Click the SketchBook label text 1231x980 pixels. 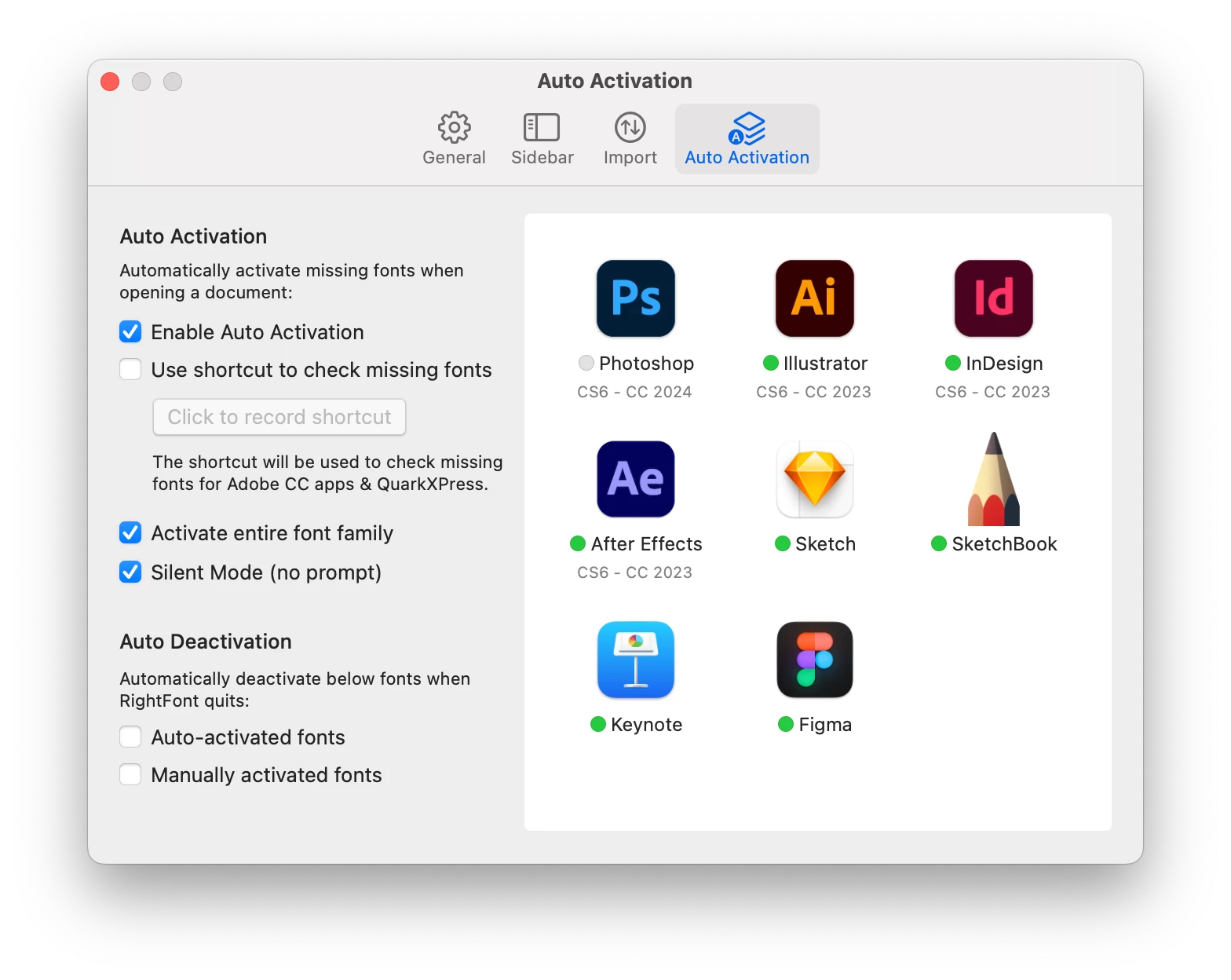[1005, 544]
